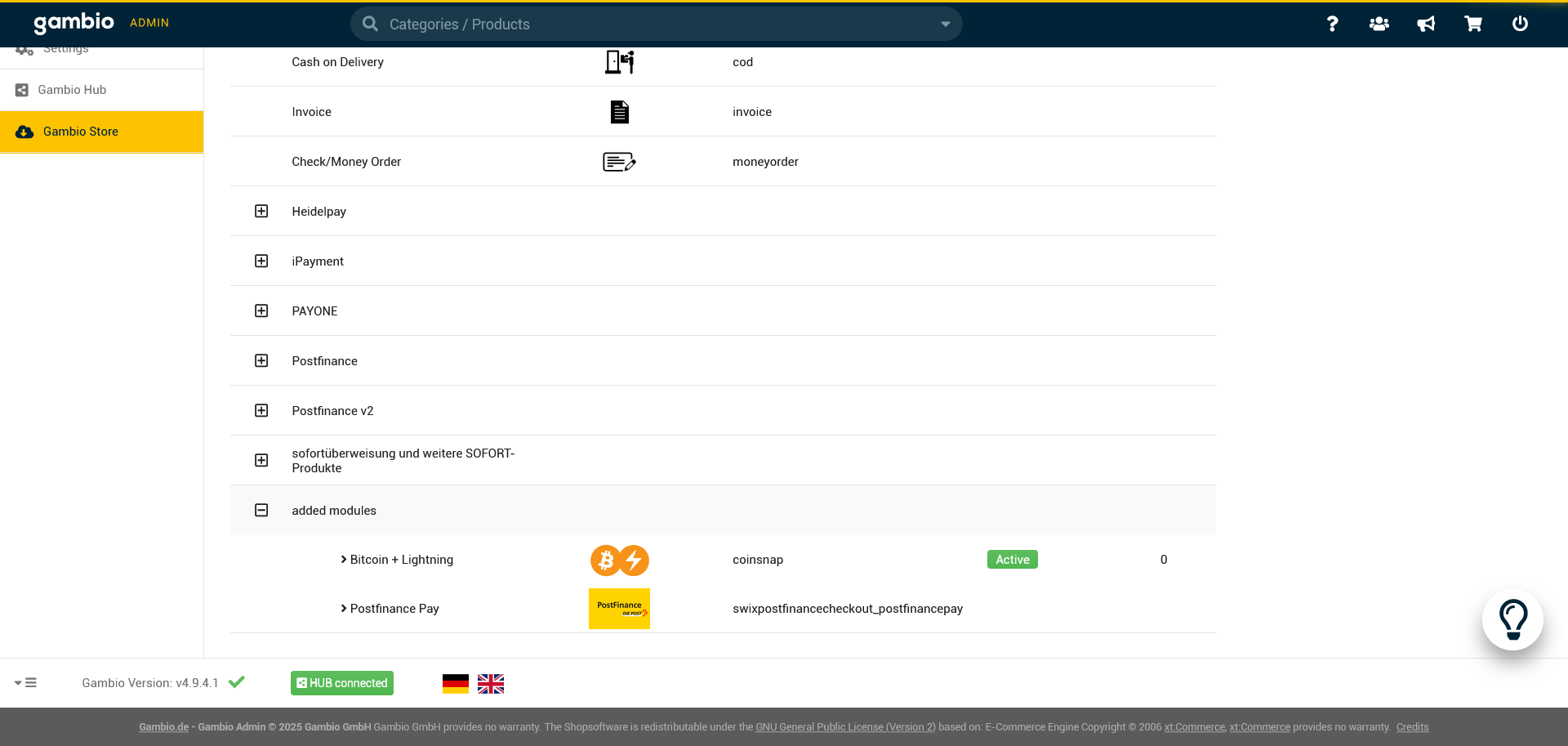Click the 'invoice' module key text
Screen dimensions: 1568x746
pos(752,112)
